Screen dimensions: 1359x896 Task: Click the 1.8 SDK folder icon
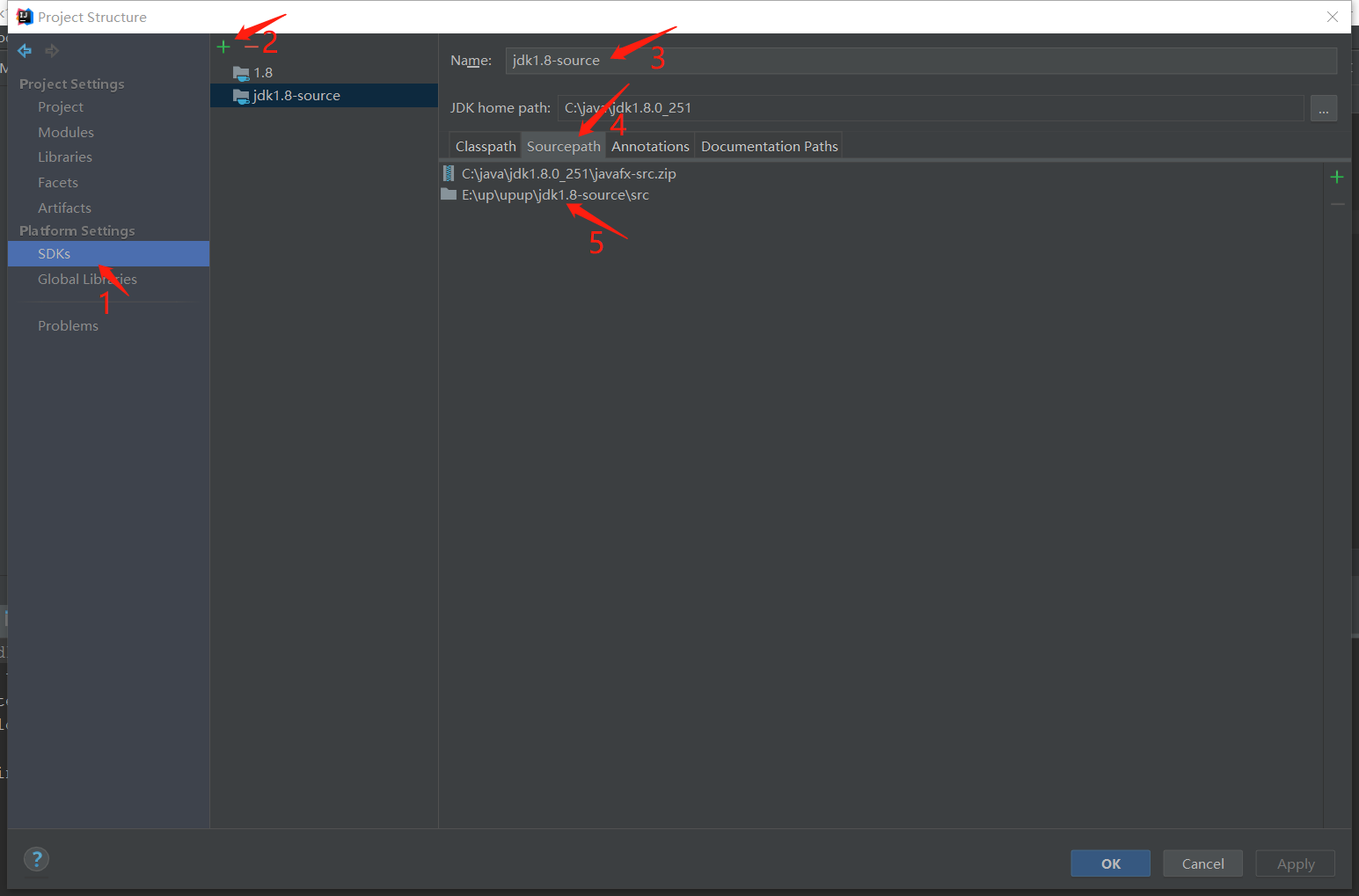[x=241, y=73]
